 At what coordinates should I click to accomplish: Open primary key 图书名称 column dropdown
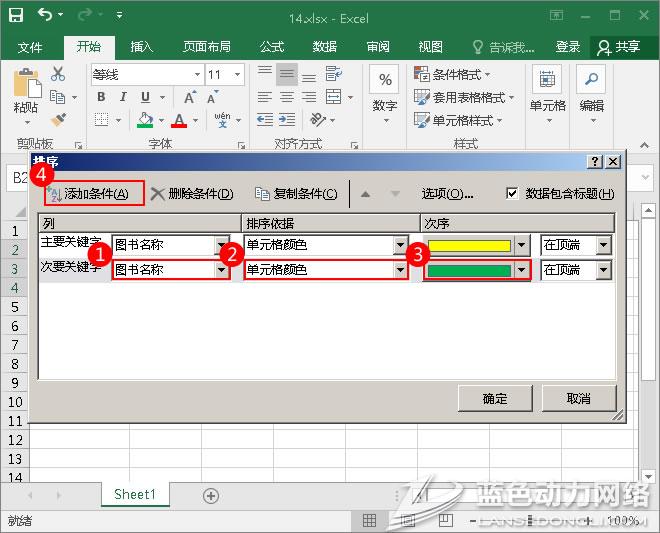pyautogui.click(x=221, y=245)
